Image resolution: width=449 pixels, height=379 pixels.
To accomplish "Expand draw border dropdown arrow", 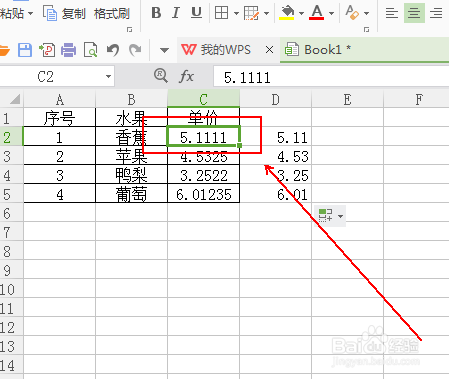I will [x=266, y=14].
